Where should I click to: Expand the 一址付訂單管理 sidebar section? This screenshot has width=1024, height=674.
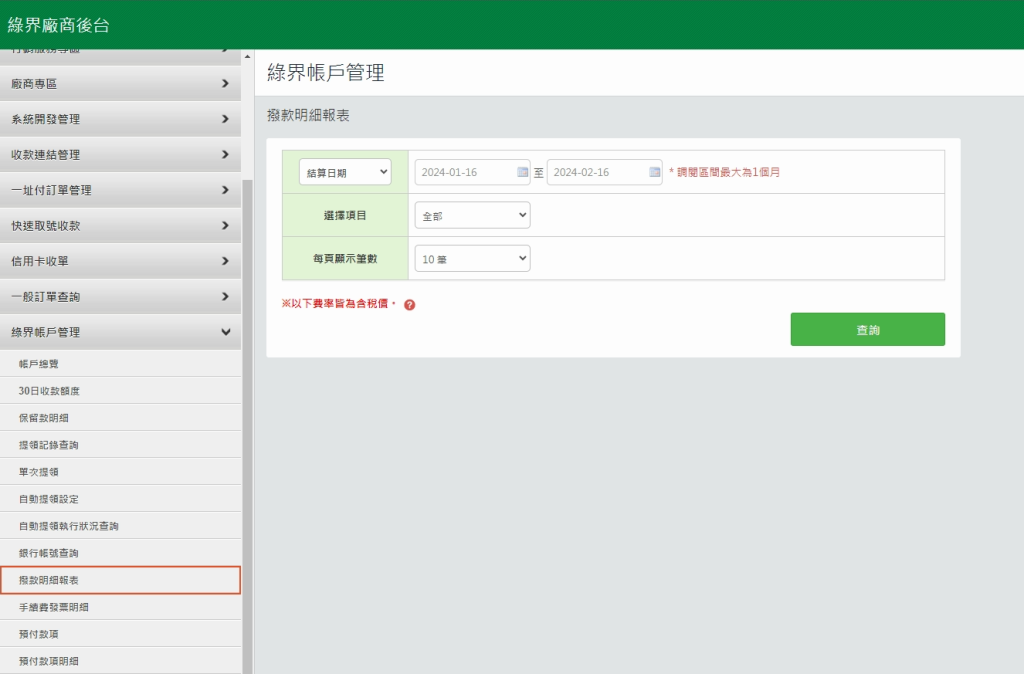(x=120, y=190)
